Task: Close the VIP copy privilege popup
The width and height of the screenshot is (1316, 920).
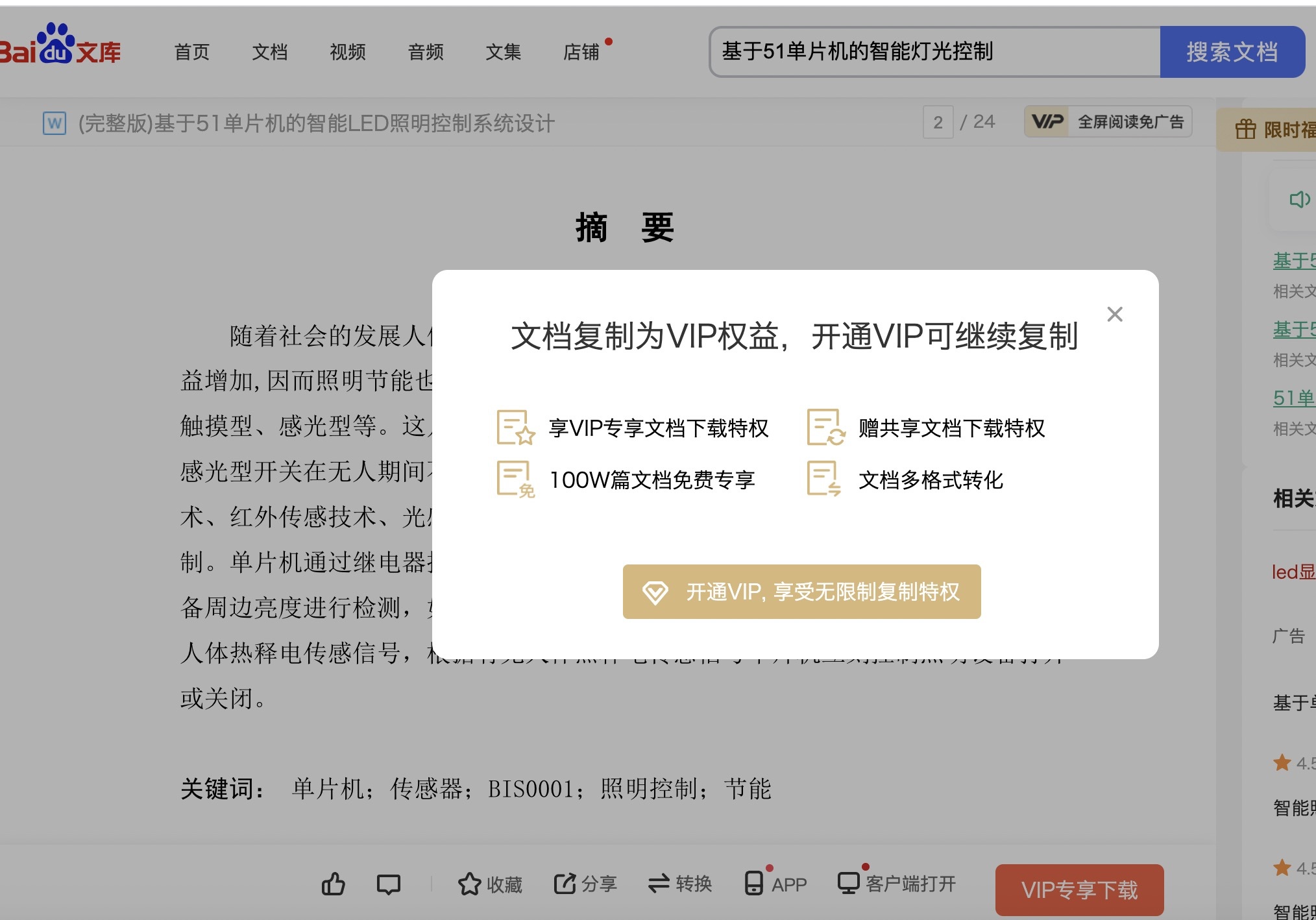Action: pos(1115,314)
